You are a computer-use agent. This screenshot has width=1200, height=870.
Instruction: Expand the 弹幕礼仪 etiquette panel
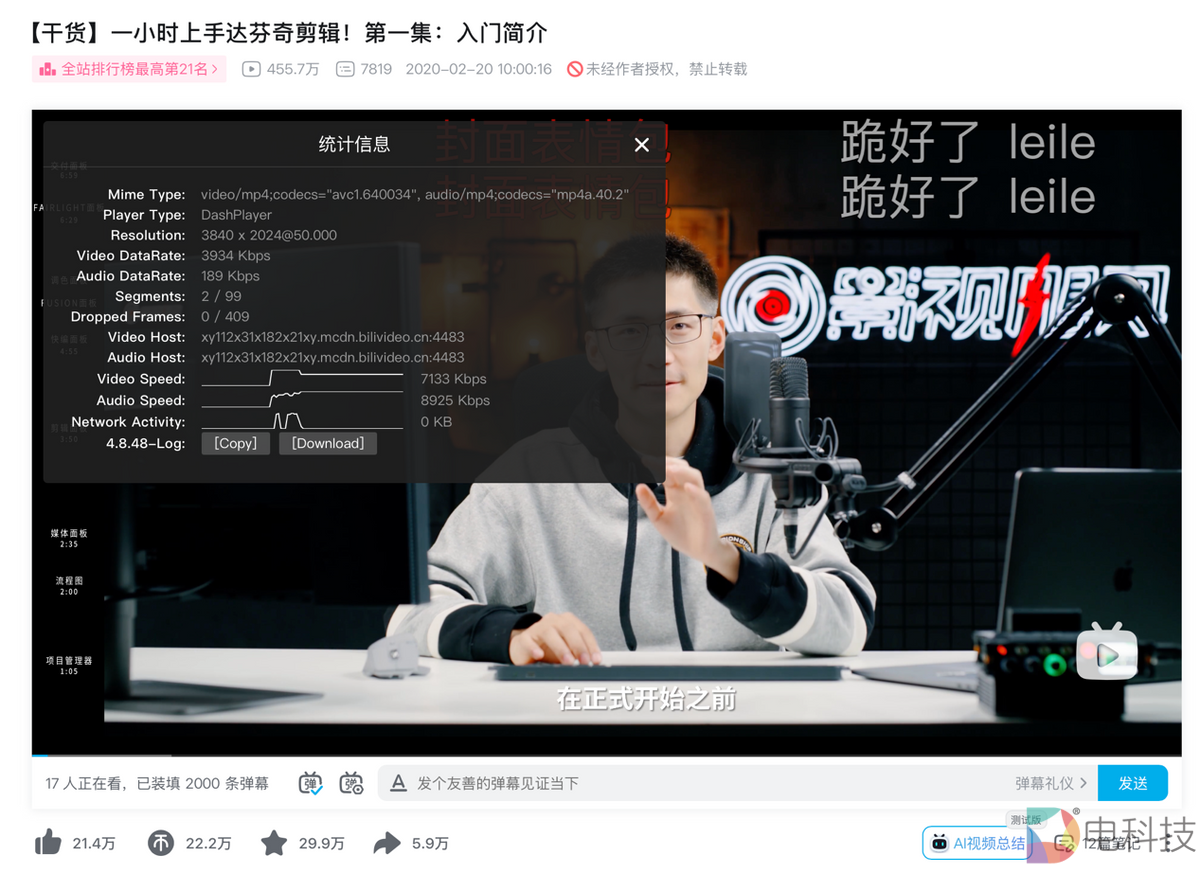tap(1050, 783)
